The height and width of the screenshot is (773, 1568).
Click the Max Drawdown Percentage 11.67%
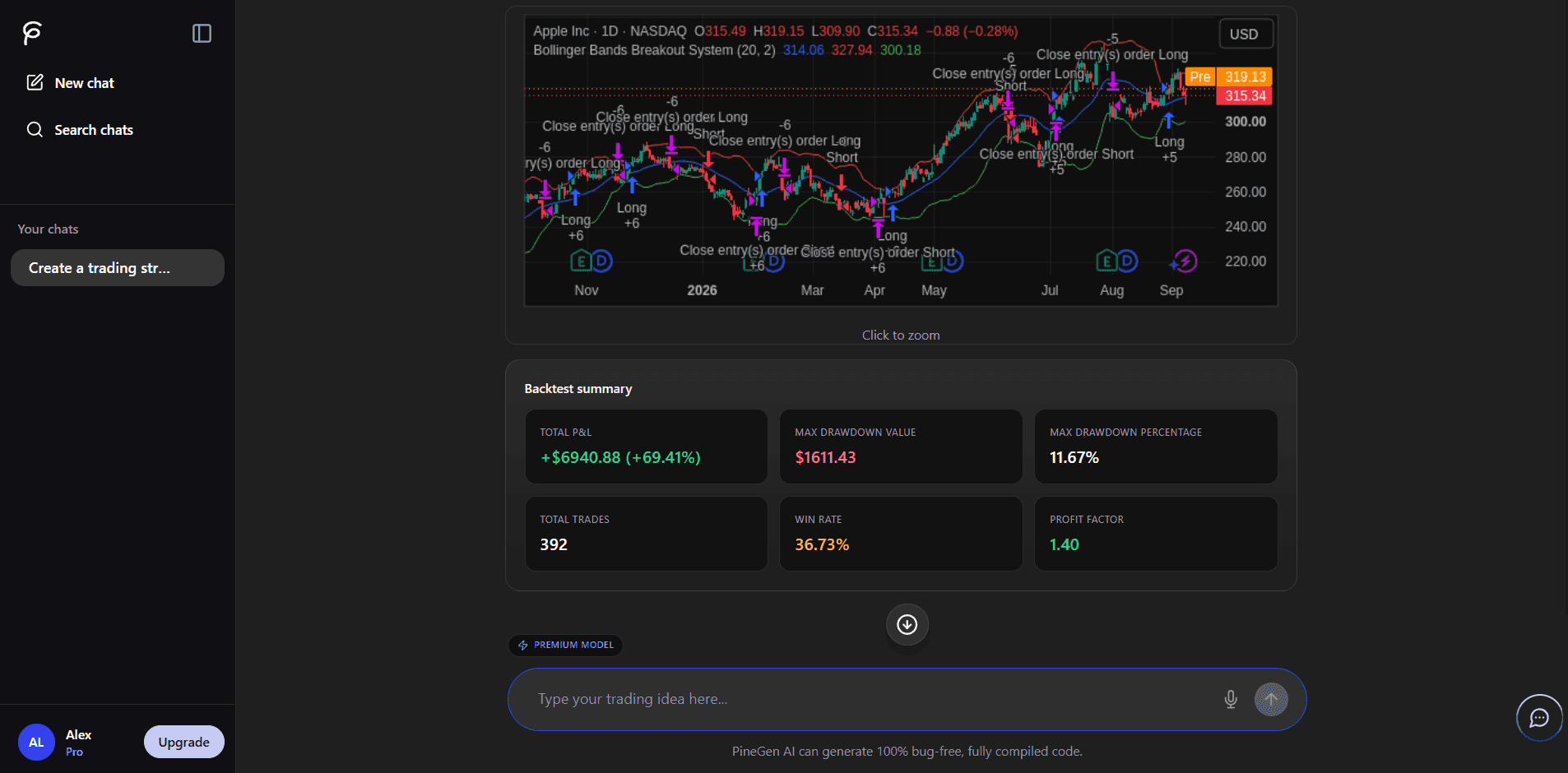1074,457
